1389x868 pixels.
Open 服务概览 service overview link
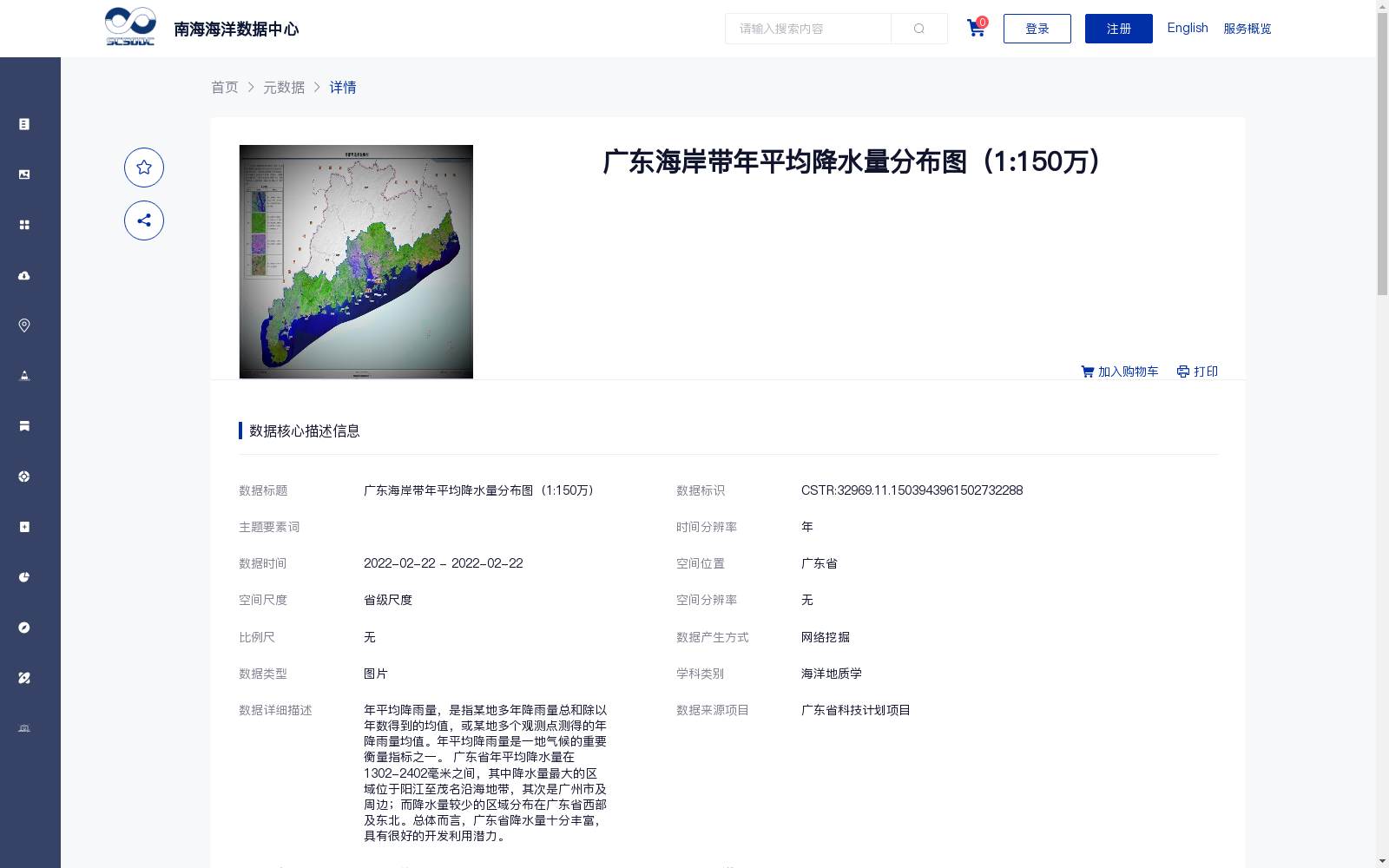pos(1247,29)
